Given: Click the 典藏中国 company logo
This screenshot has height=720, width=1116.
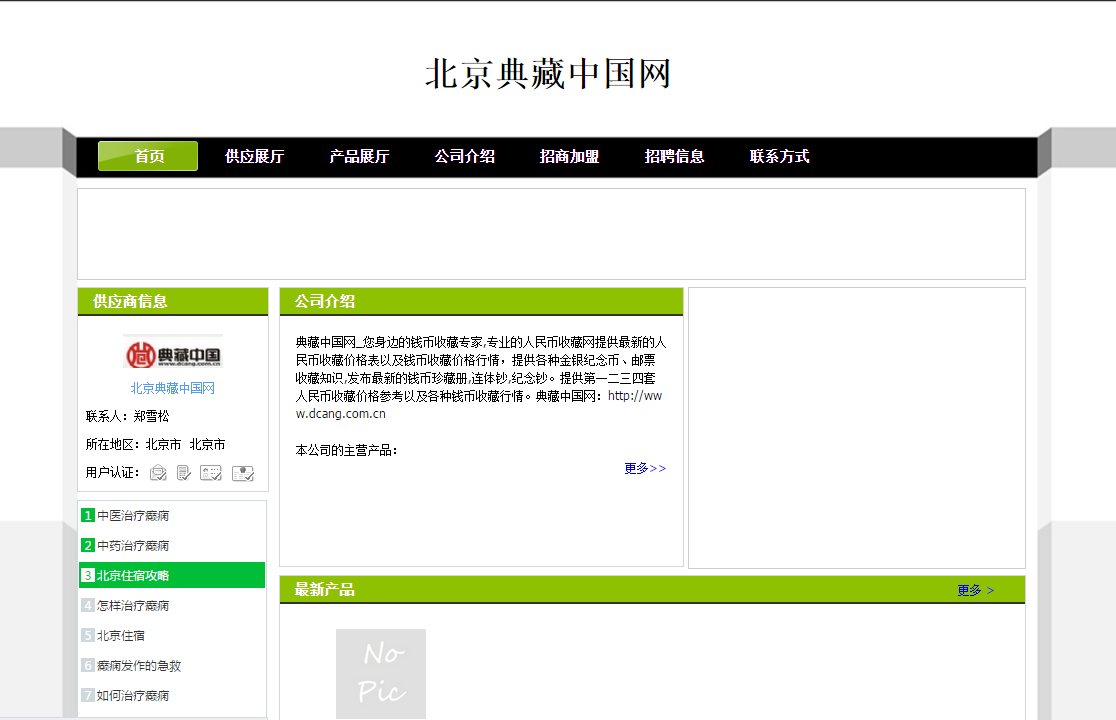Looking at the screenshot, I should click(173, 352).
